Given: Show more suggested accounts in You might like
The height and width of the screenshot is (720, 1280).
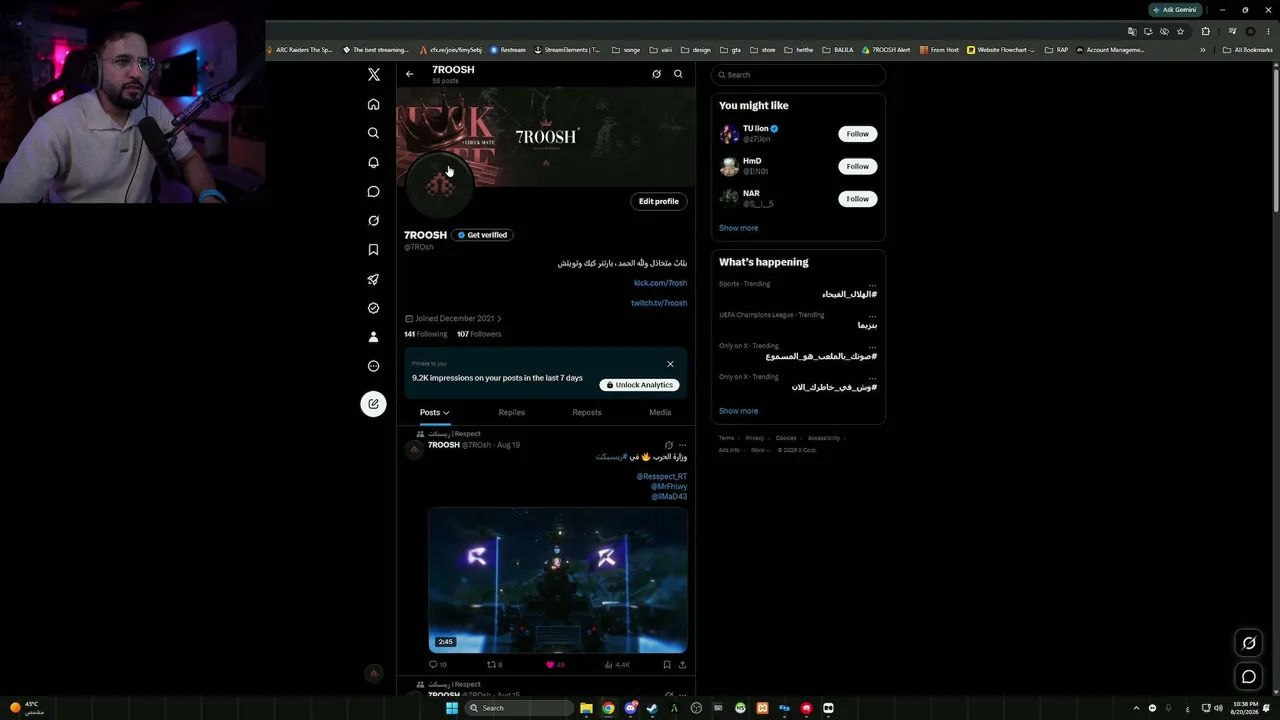Looking at the screenshot, I should (738, 228).
